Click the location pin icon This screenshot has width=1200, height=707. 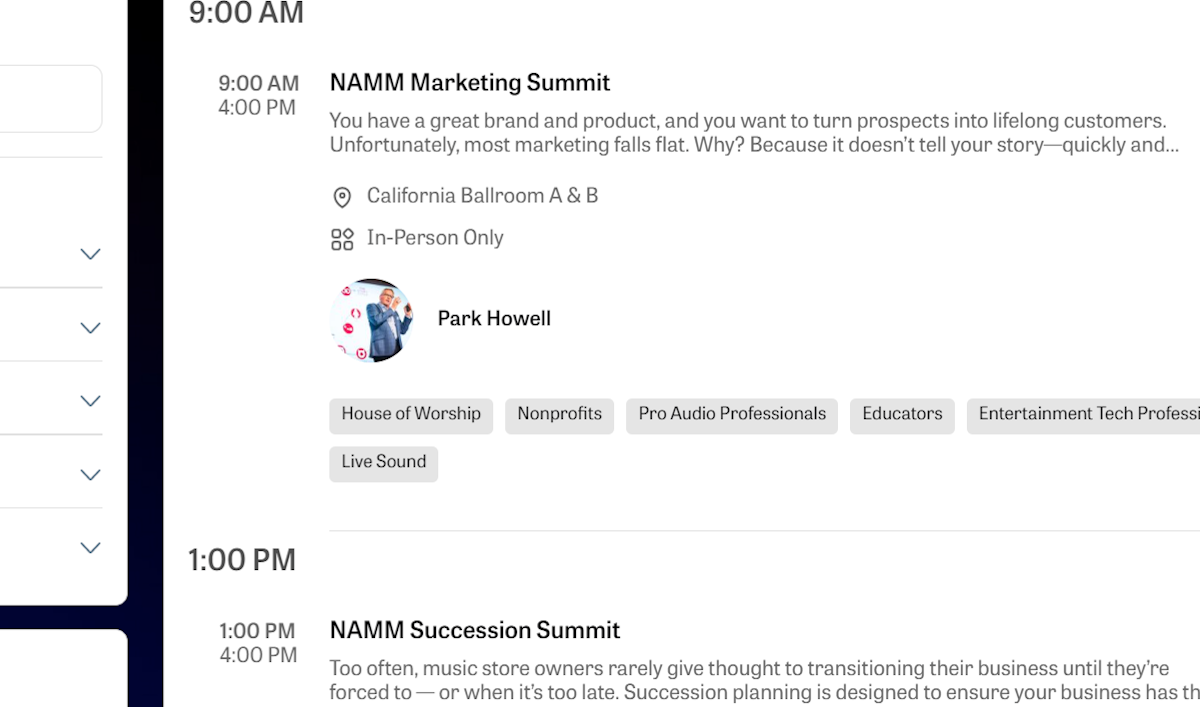pos(342,197)
